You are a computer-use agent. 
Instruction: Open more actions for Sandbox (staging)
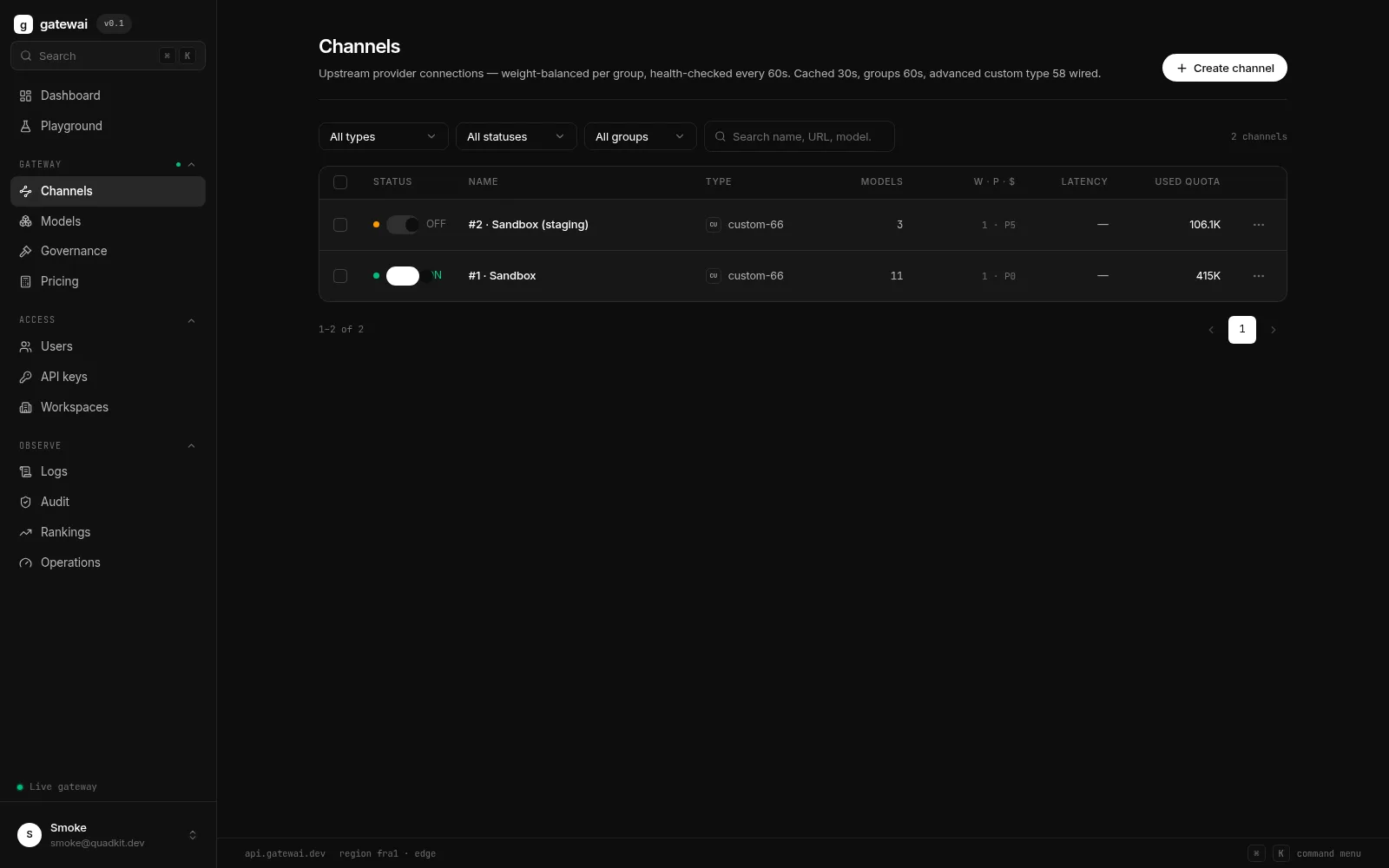(x=1259, y=225)
